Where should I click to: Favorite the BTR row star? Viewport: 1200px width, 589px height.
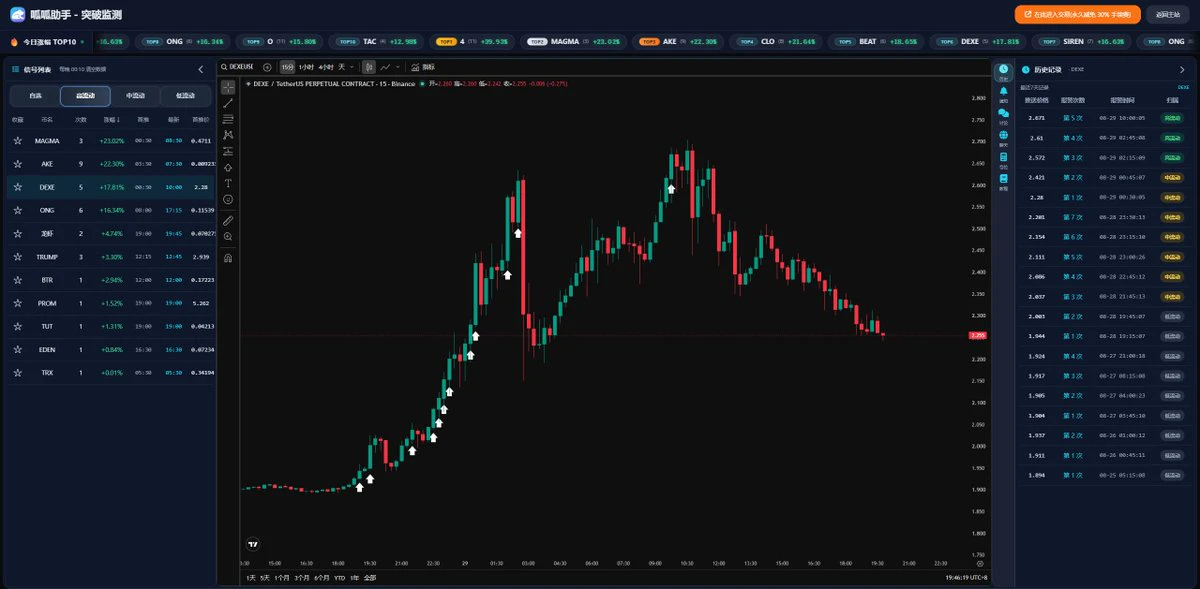click(x=17, y=280)
